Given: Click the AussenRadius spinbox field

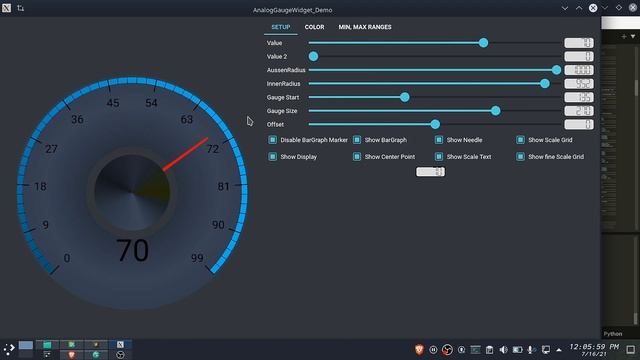Looking at the screenshot, I should pyautogui.click(x=579, y=70).
